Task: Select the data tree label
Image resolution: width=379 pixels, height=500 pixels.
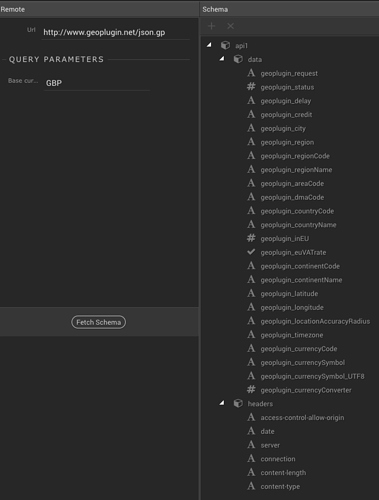Action: 255,59
